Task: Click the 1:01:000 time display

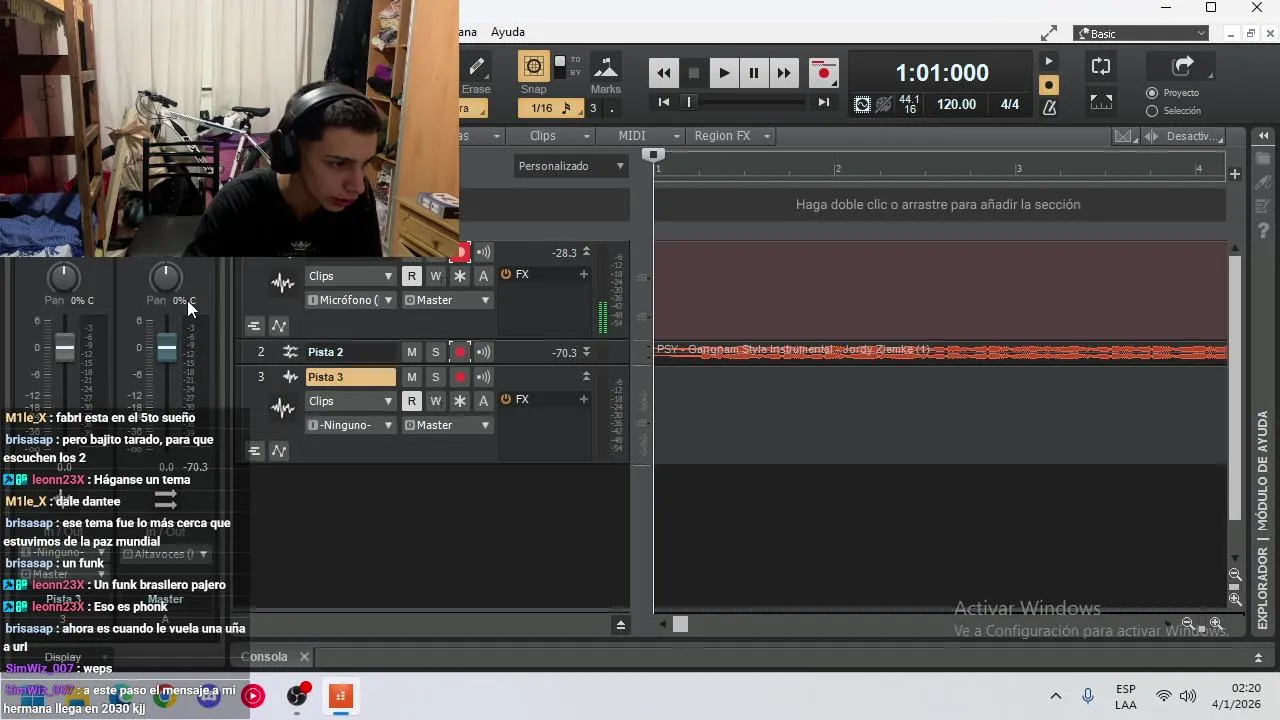Action: click(x=942, y=73)
